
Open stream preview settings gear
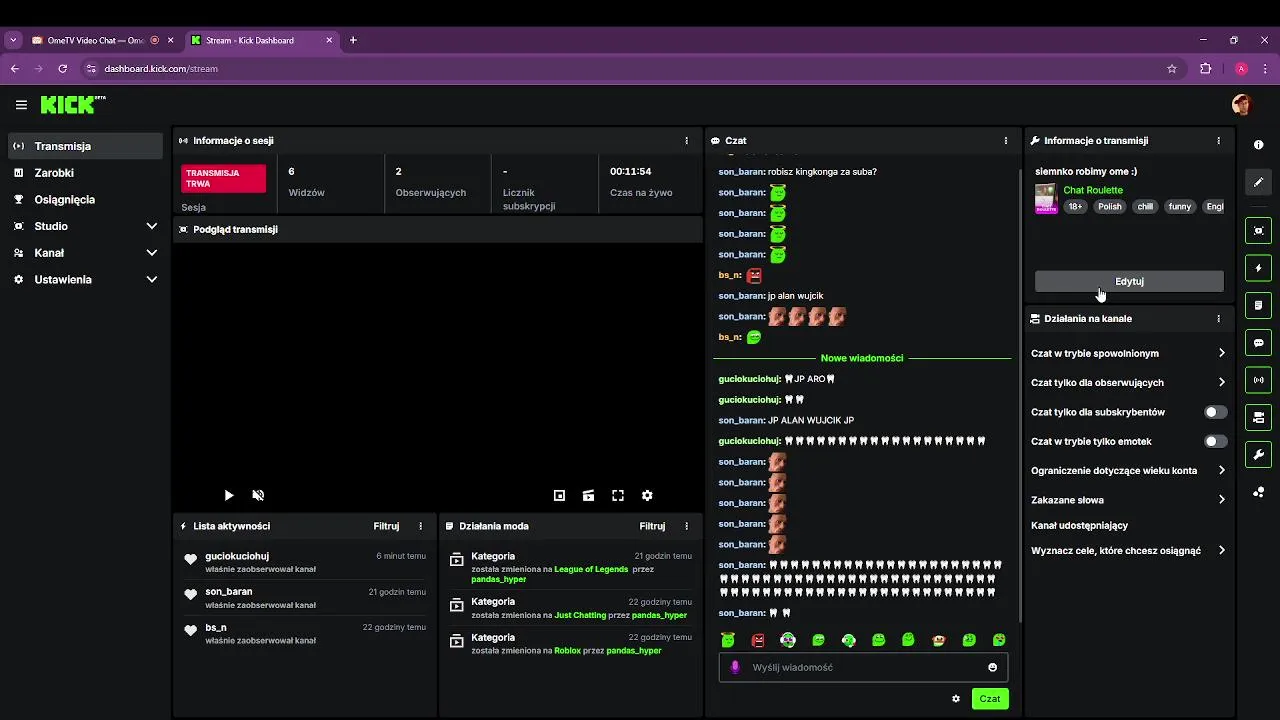tap(647, 495)
